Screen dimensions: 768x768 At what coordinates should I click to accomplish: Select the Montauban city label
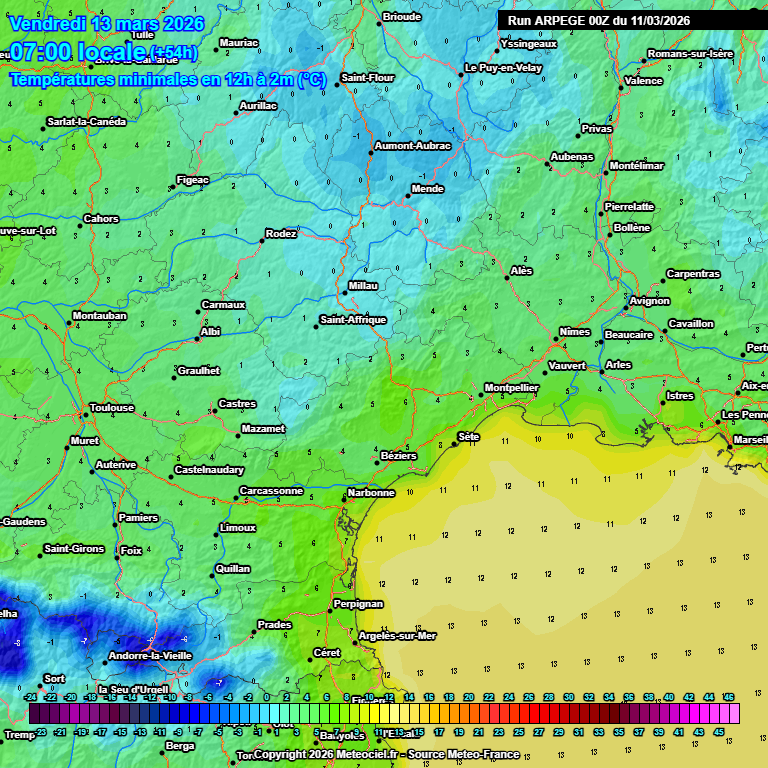(x=100, y=316)
